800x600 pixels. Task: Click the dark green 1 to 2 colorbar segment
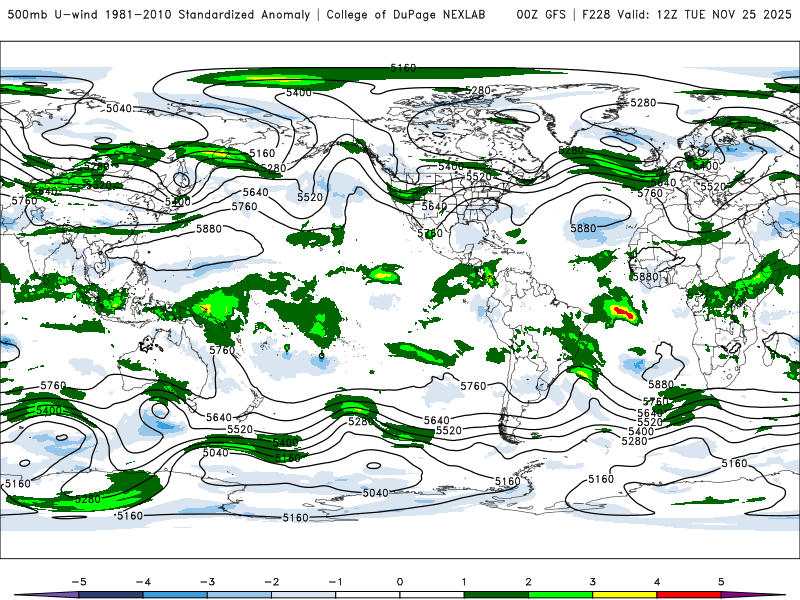click(496, 595)
